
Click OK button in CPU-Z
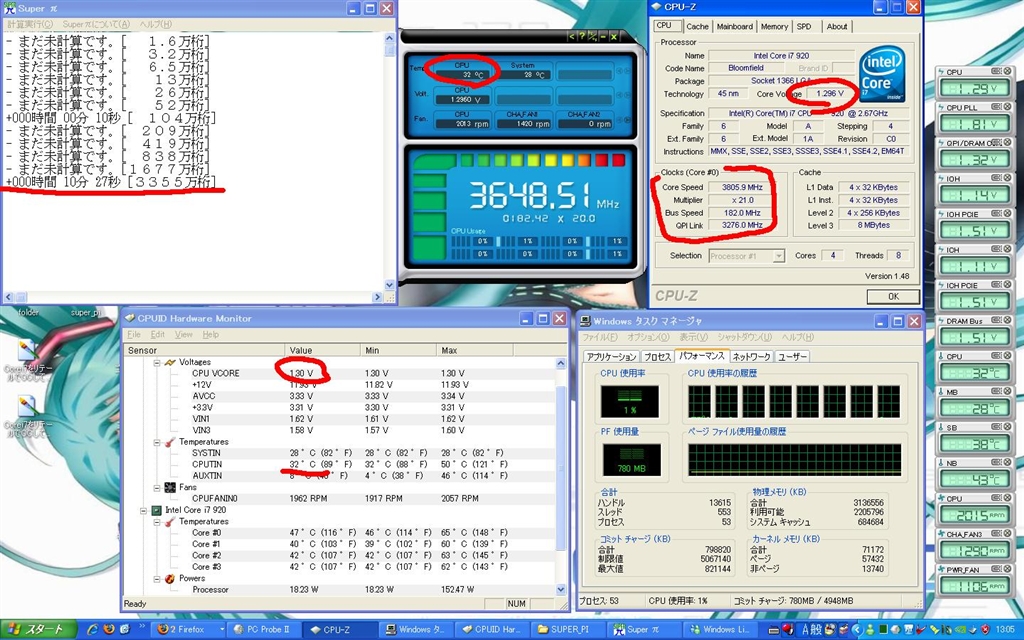(x=893, y=296)
